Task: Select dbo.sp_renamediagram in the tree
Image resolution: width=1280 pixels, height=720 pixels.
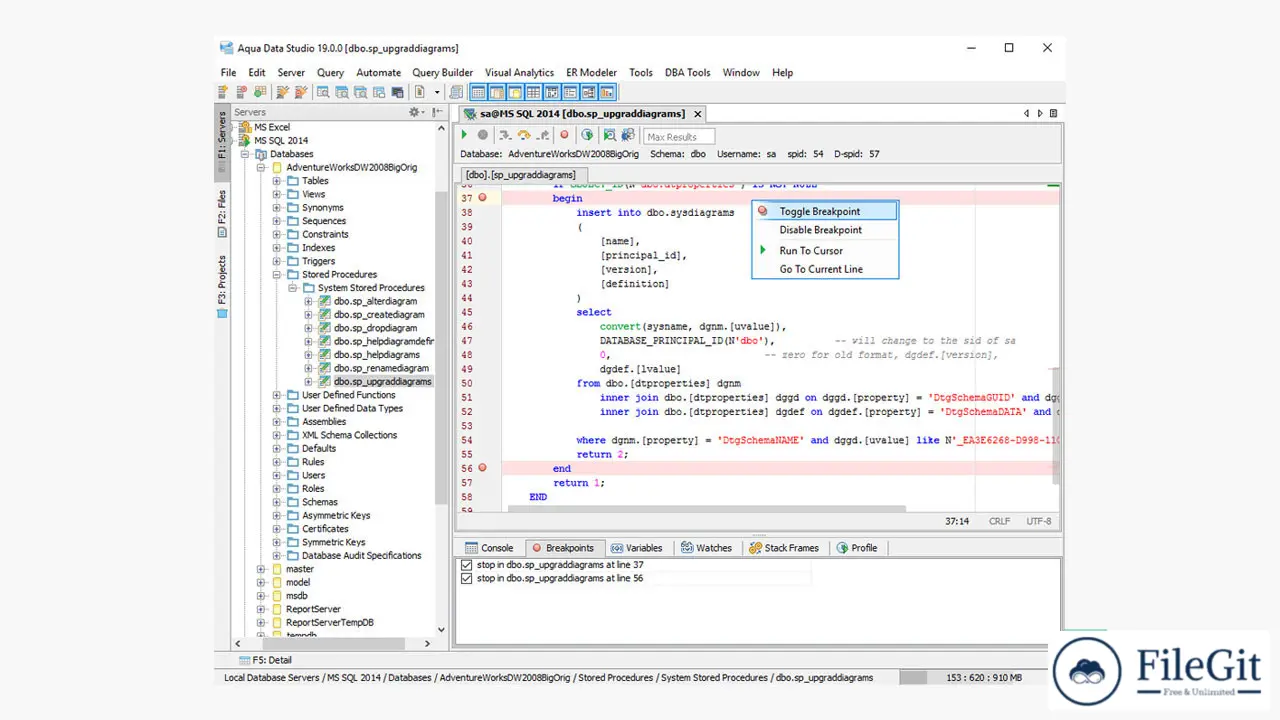Action: [381, 368]
